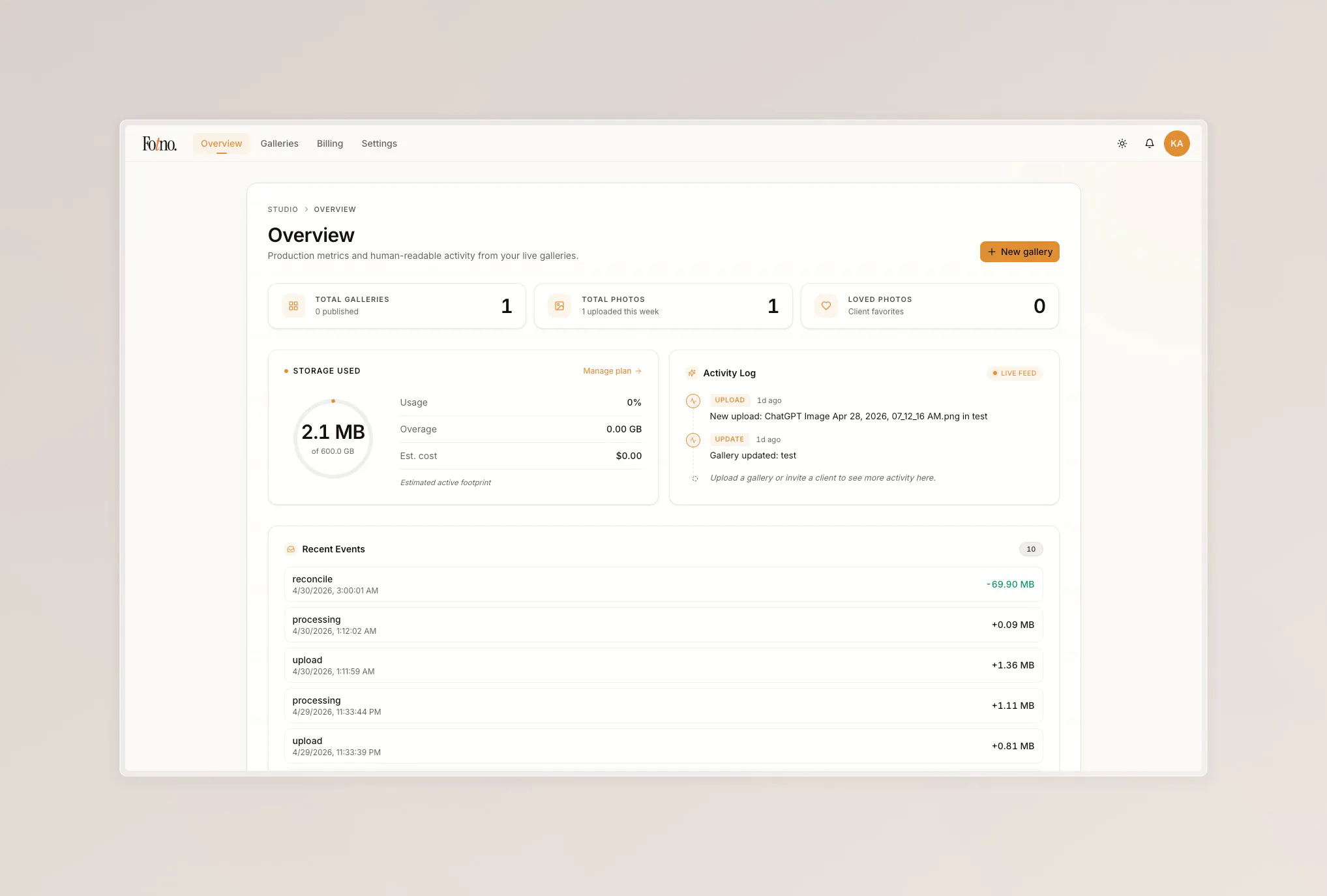Click the UPDATE entry pulse icon
Viewport: 1327px width, 896px height.
[693, 440]
